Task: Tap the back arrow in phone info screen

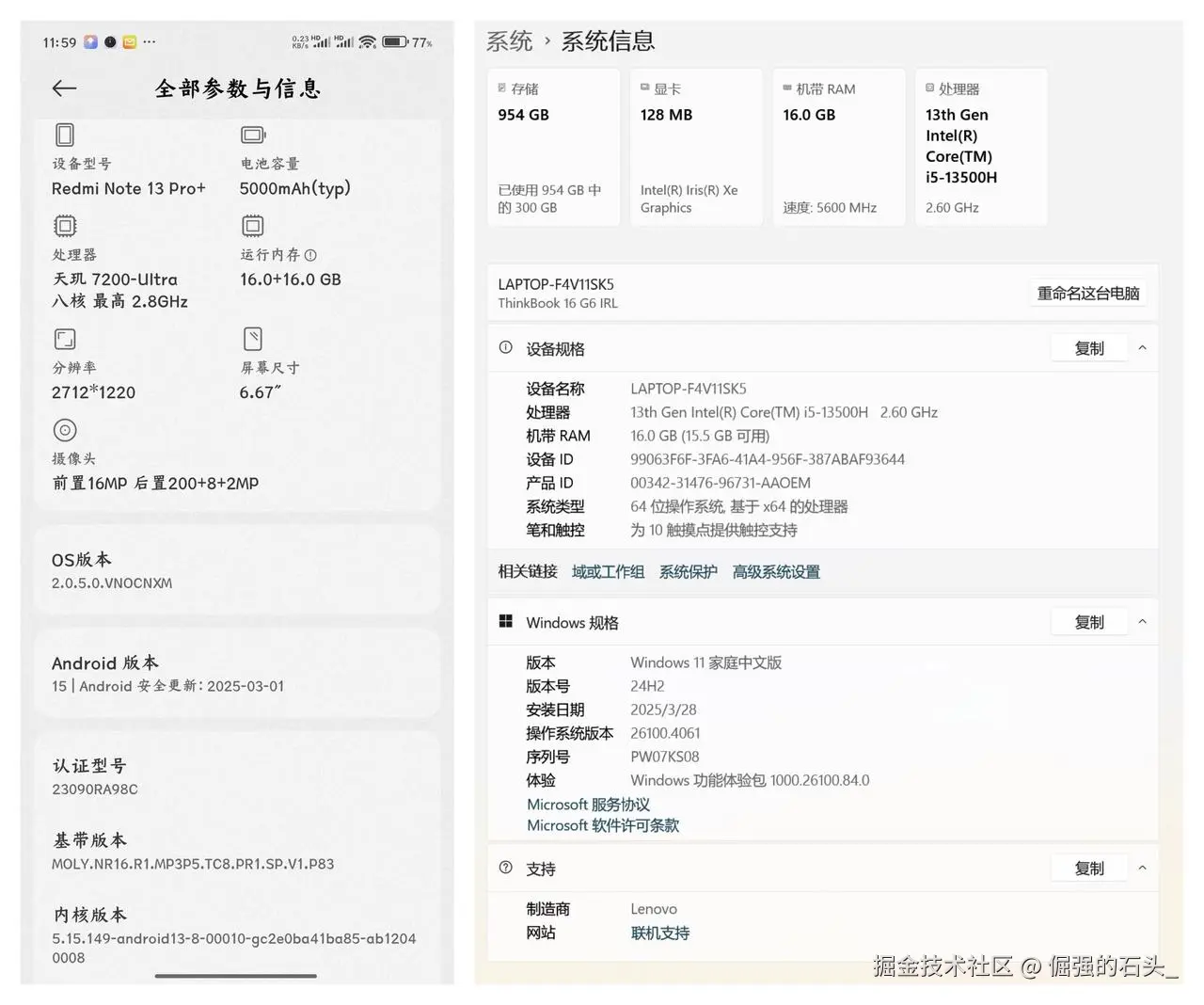Action: point(64,88)
